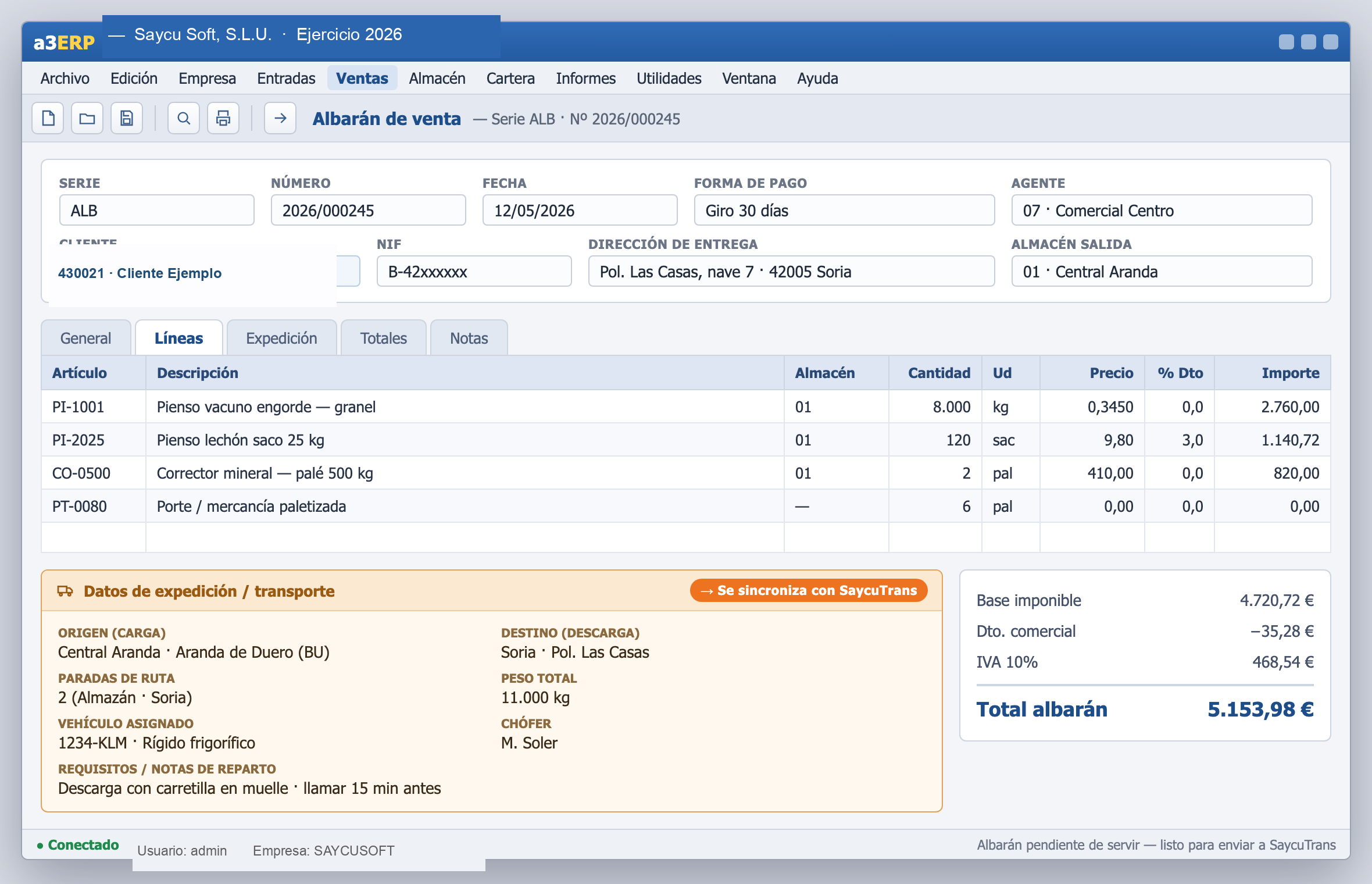Switch to the Totales tab
The width and height of the screenshot is (1372, 884).
[x=384, y=338]
